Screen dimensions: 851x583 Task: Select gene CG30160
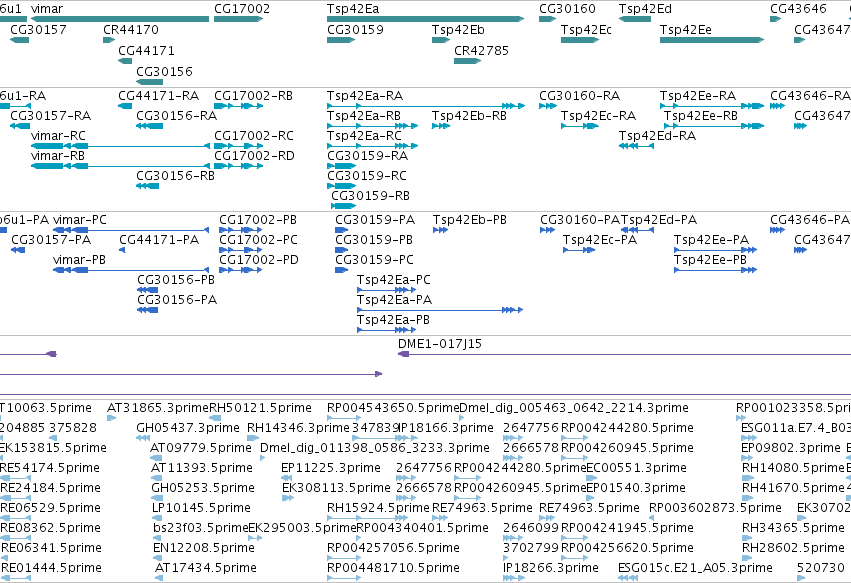click(x=547, y=19)
